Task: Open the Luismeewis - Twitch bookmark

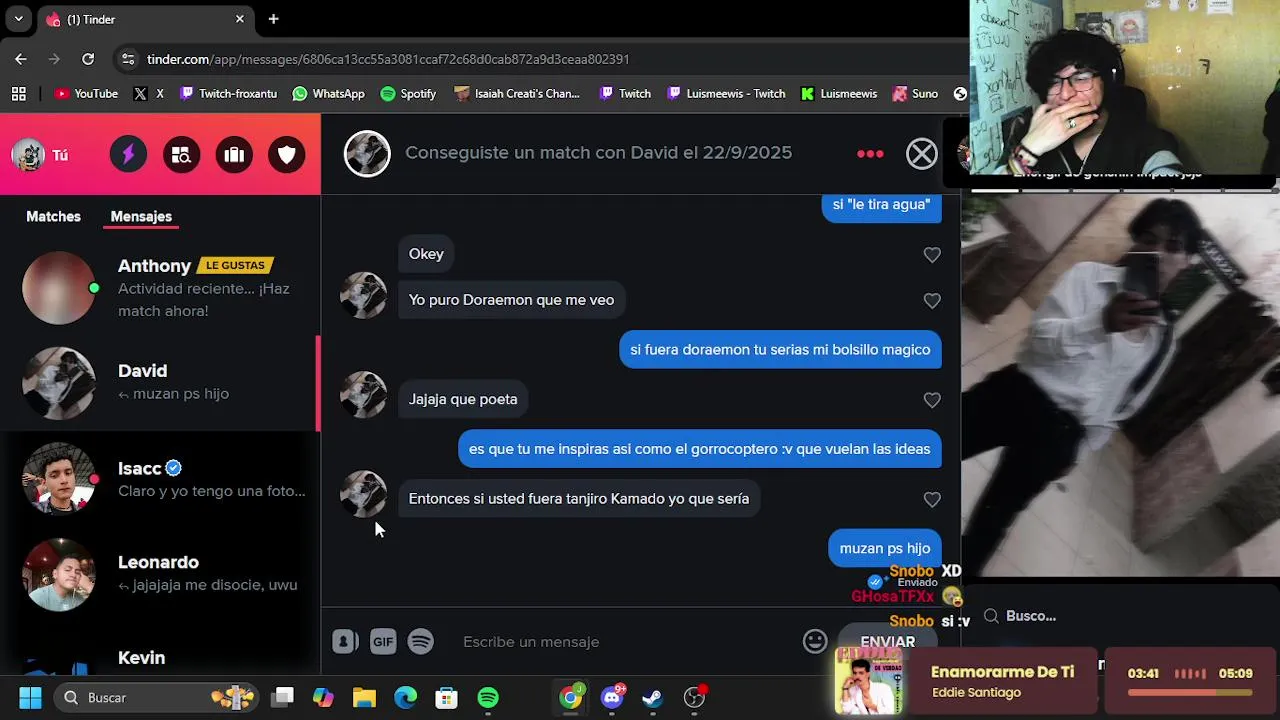Action: [726, 94]
